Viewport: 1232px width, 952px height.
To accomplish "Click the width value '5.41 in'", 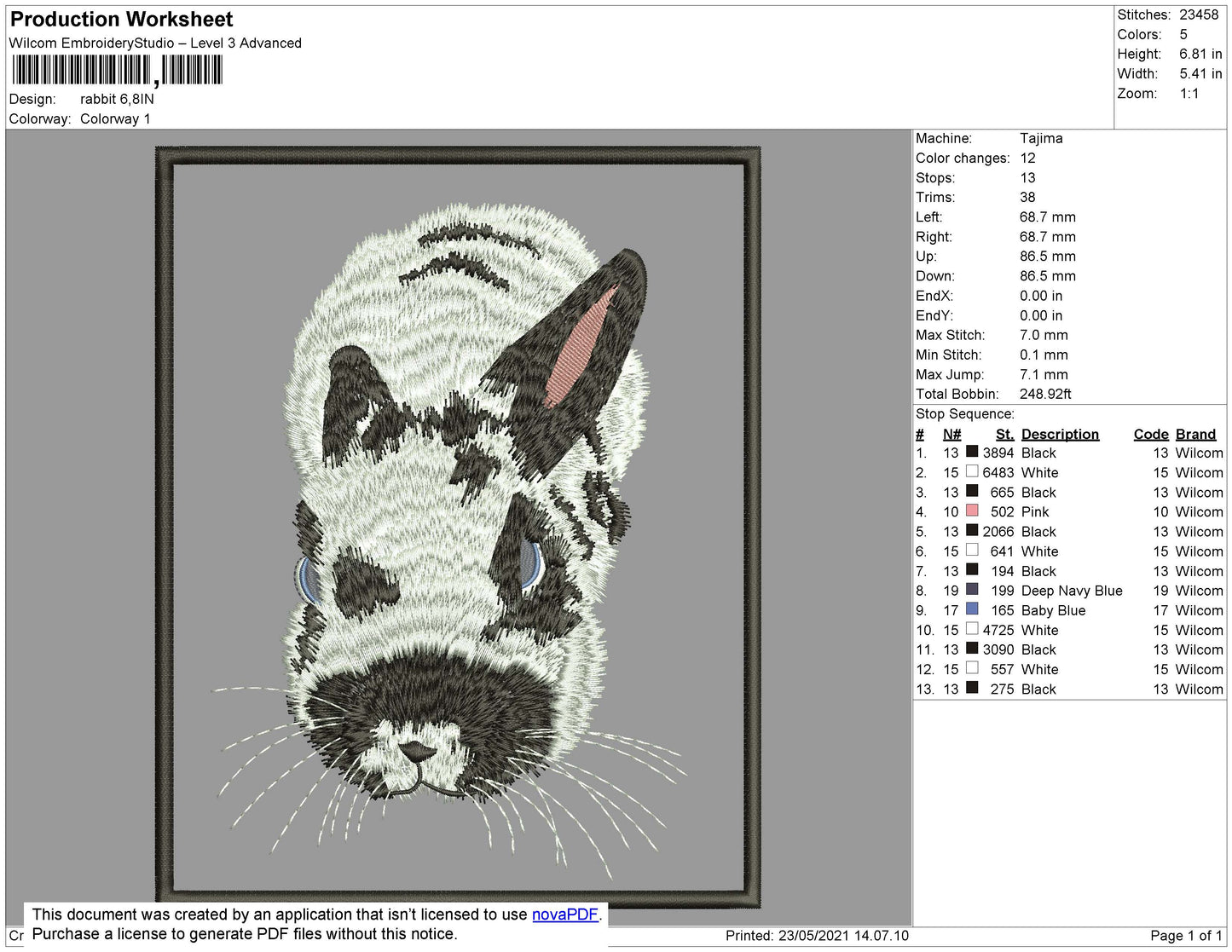I will tap(1200, 73).
